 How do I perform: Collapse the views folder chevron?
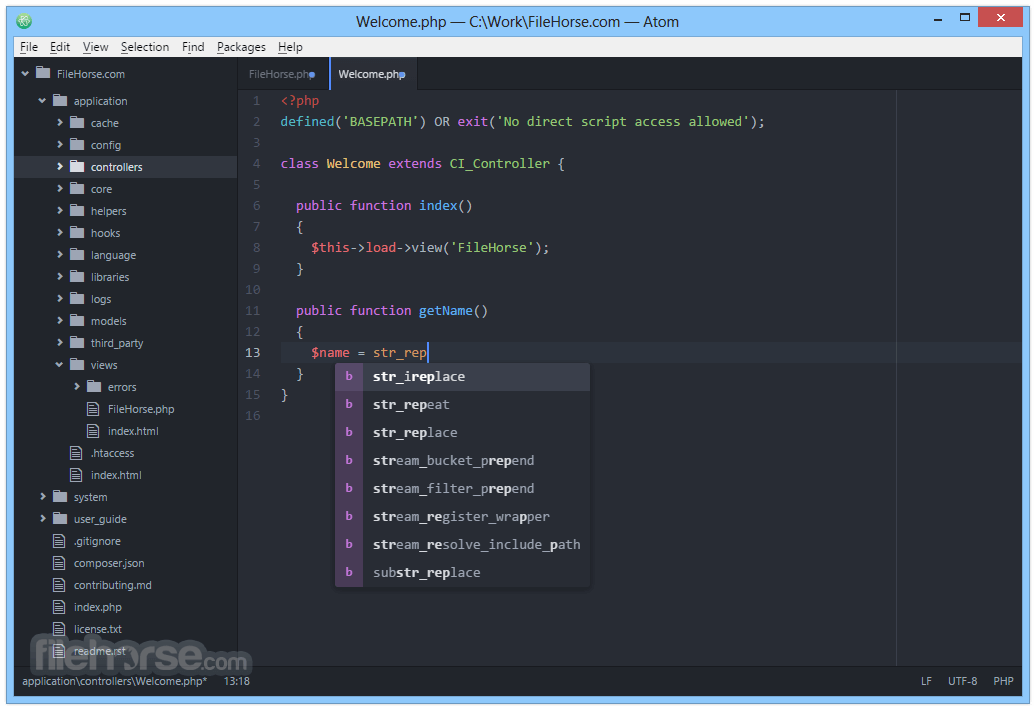59,365
